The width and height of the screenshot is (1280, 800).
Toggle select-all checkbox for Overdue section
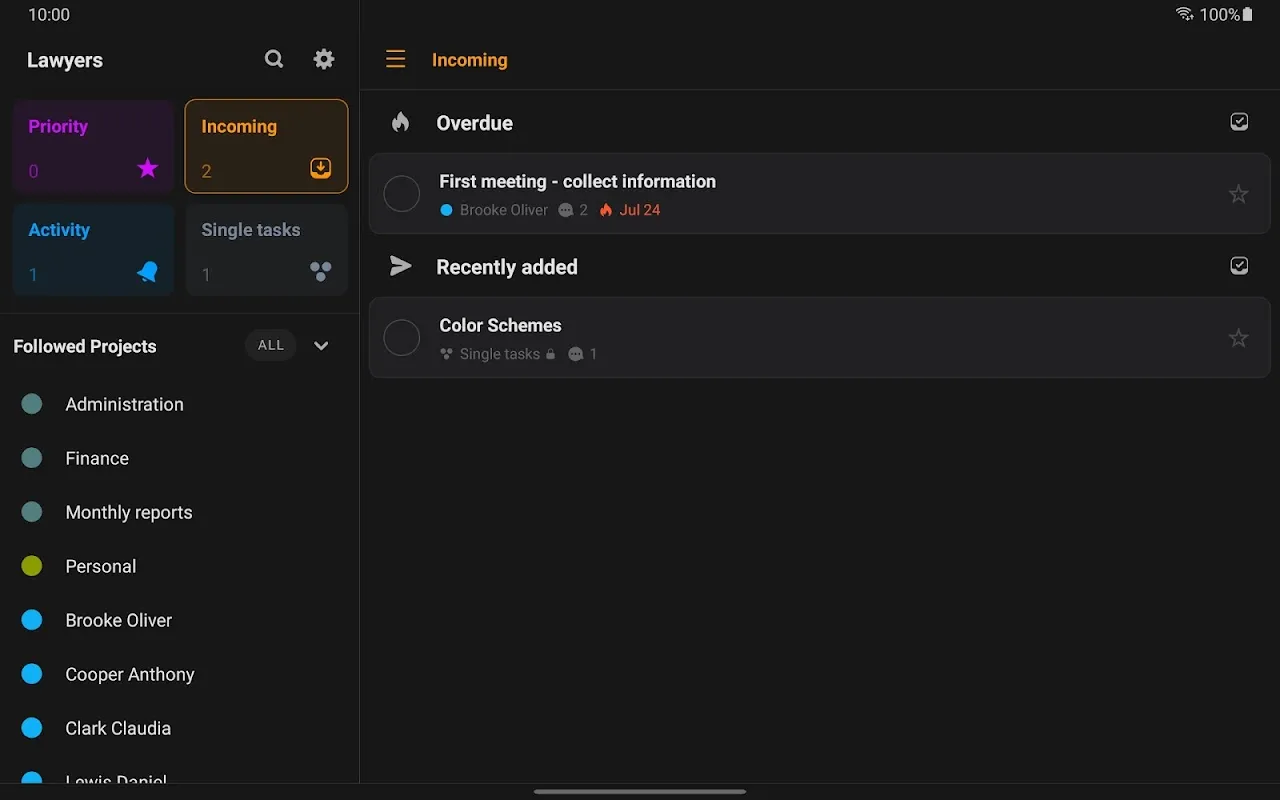(x=1239, y=122)
